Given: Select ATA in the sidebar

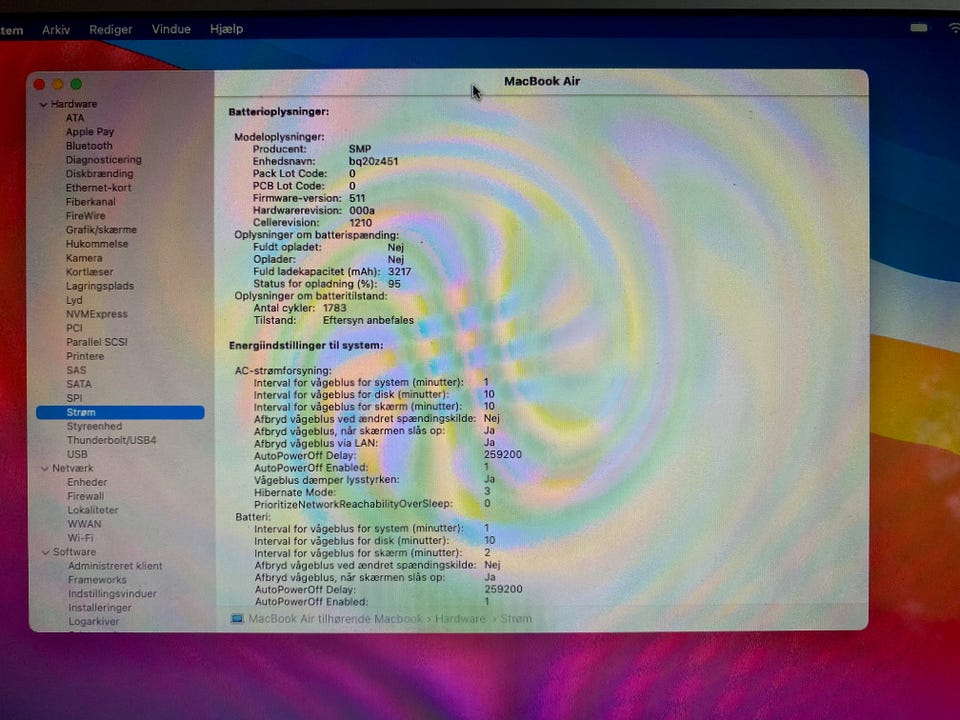Looking at the screenshot, I should click(75, 118).
